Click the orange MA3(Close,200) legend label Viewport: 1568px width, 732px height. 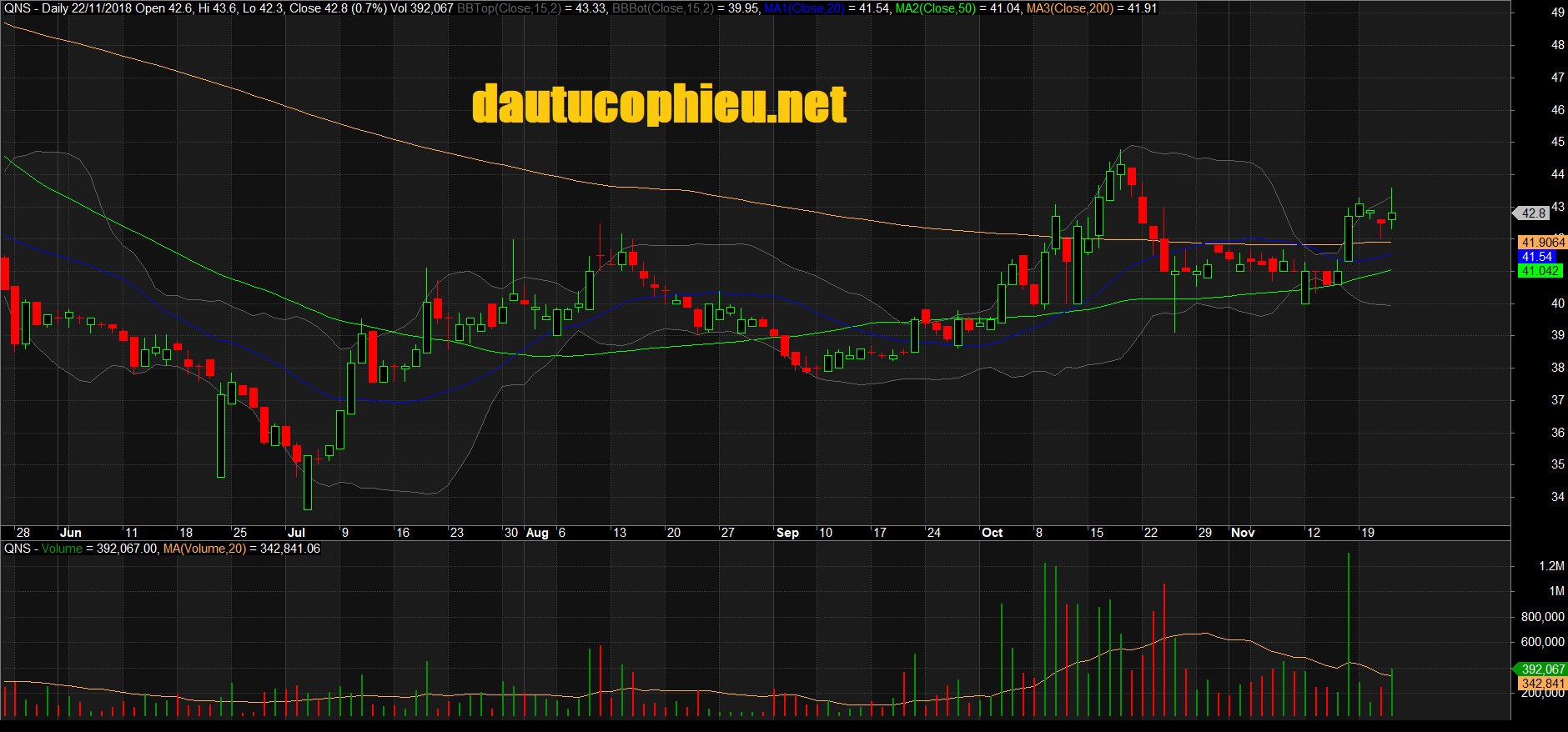(x=1069, y=8)
